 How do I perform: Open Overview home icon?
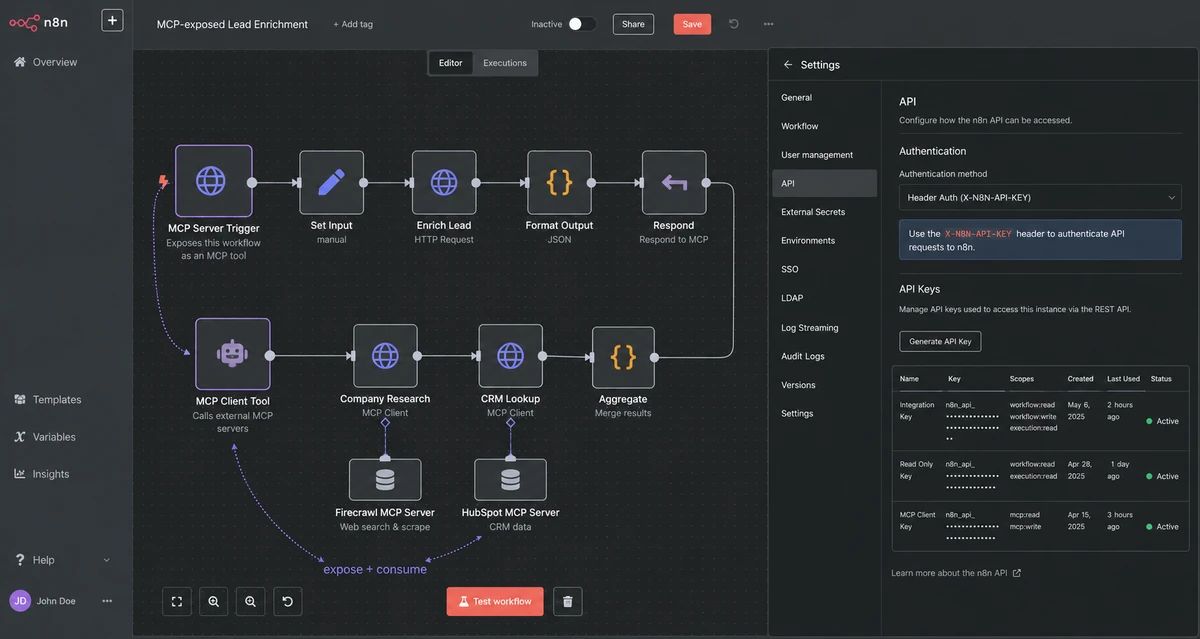point(19,62)
